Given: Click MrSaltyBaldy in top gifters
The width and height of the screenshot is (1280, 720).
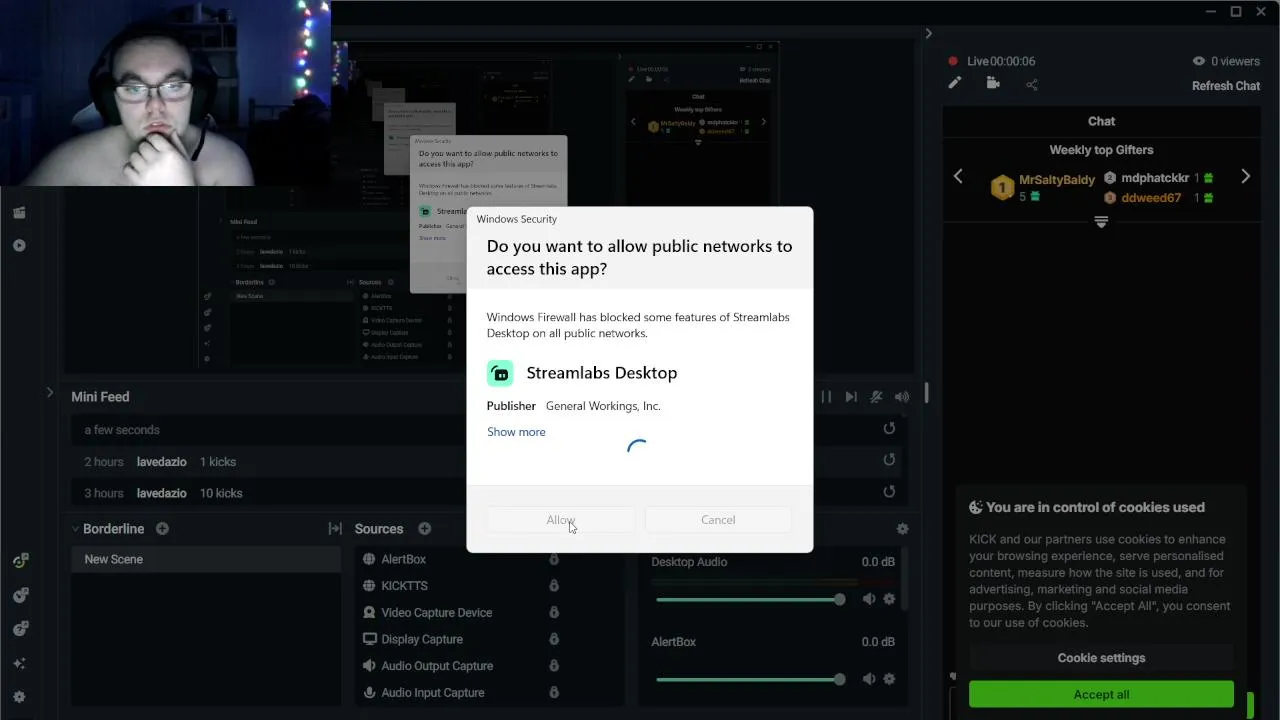Looking at the screenshot, I should (1056, 180).
